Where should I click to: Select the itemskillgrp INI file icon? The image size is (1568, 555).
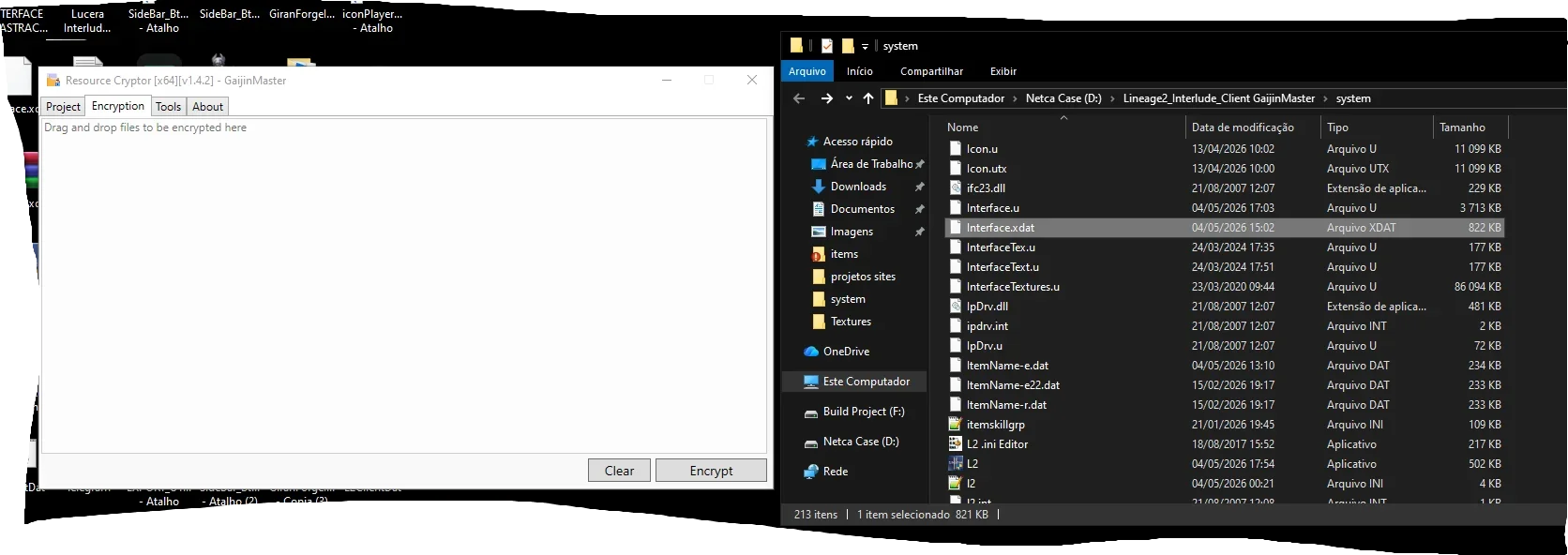point(956,425)
